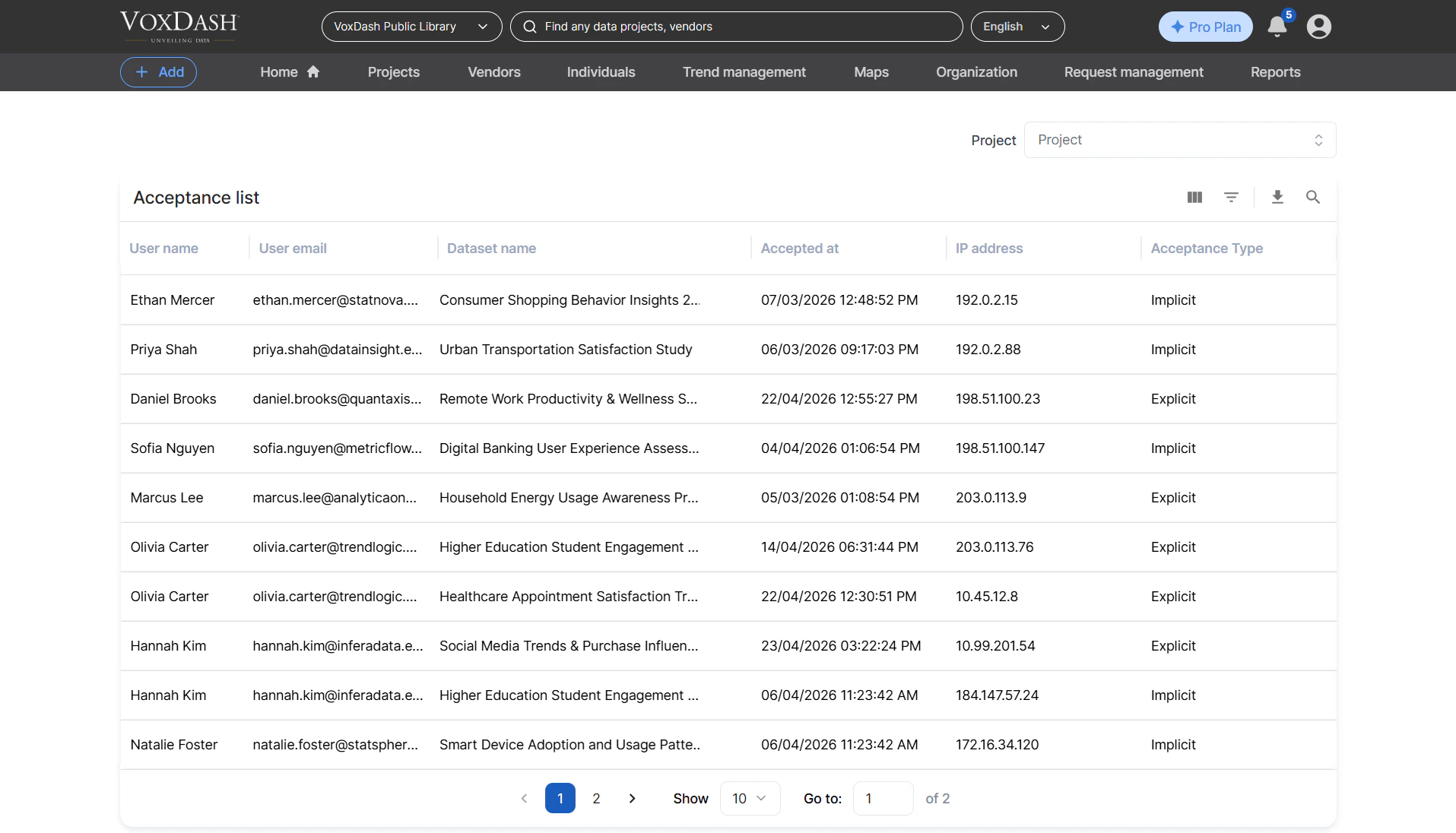Search within the acceptance list table
The height and width of the screenshot is (833, 1456).
point(1312,198)
